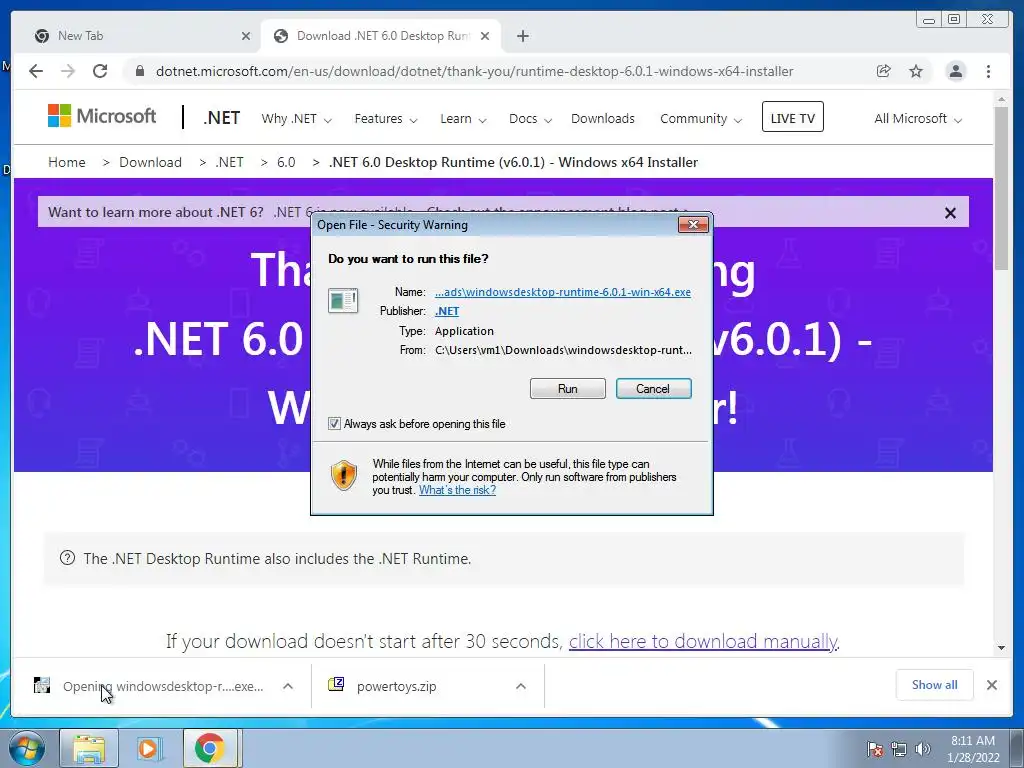Viewport: 1024px width, 768px height.
Task: Click the padlock site info icon
Action: click(x=139, y=71)
